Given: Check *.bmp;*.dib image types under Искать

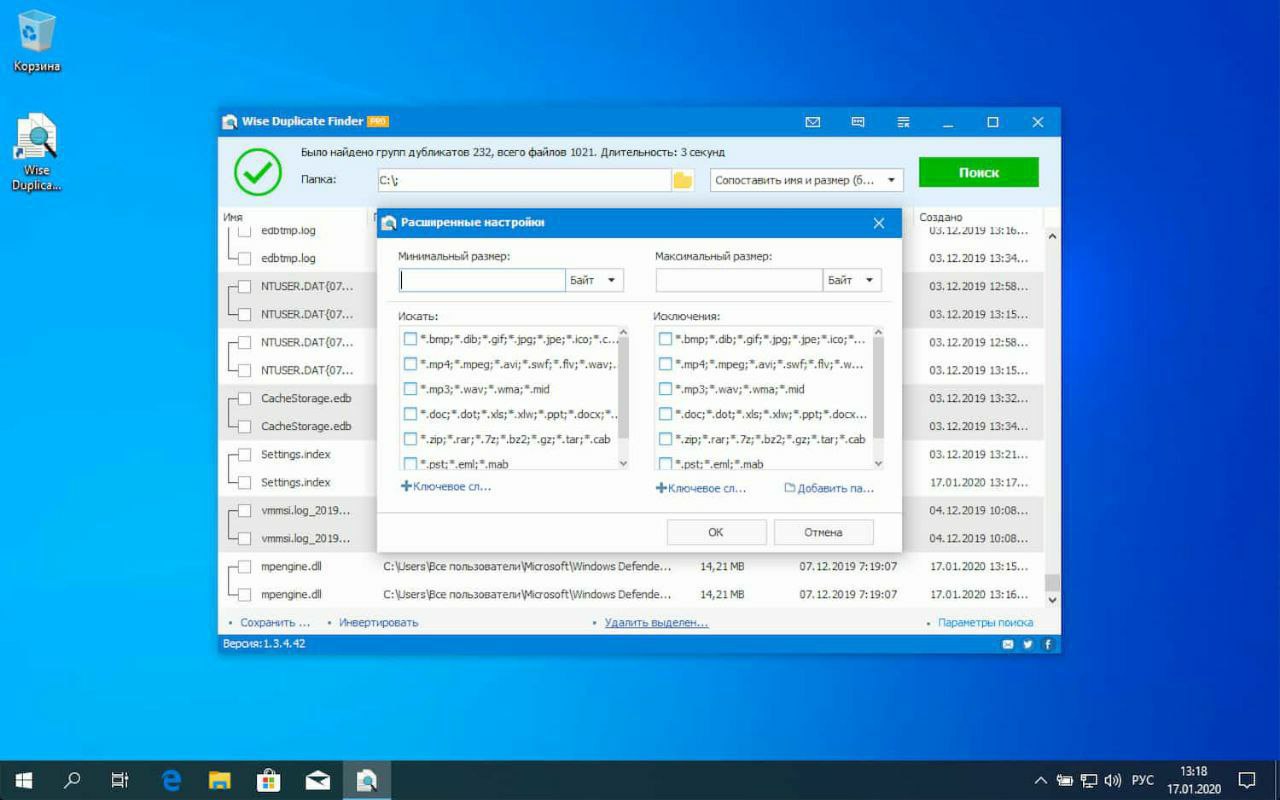Looking at the screenshot, I should point(410,339).
